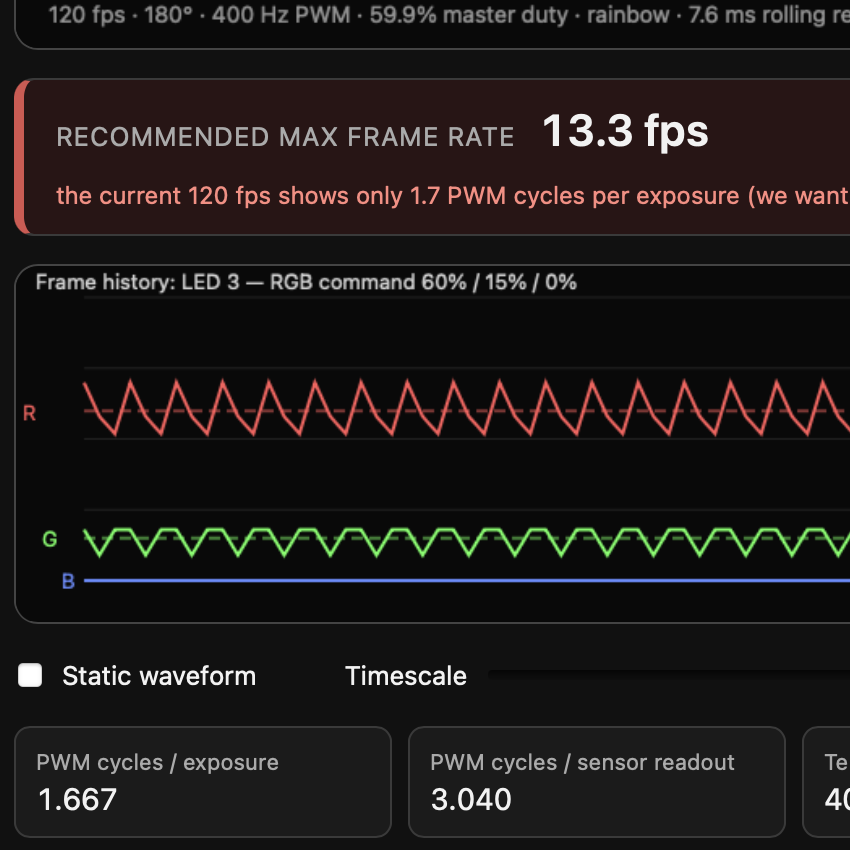Viewport: 850px width, 850px height.
Task: Click the Recommended Max Frame Rate heading
Action: tap(285, 137)
